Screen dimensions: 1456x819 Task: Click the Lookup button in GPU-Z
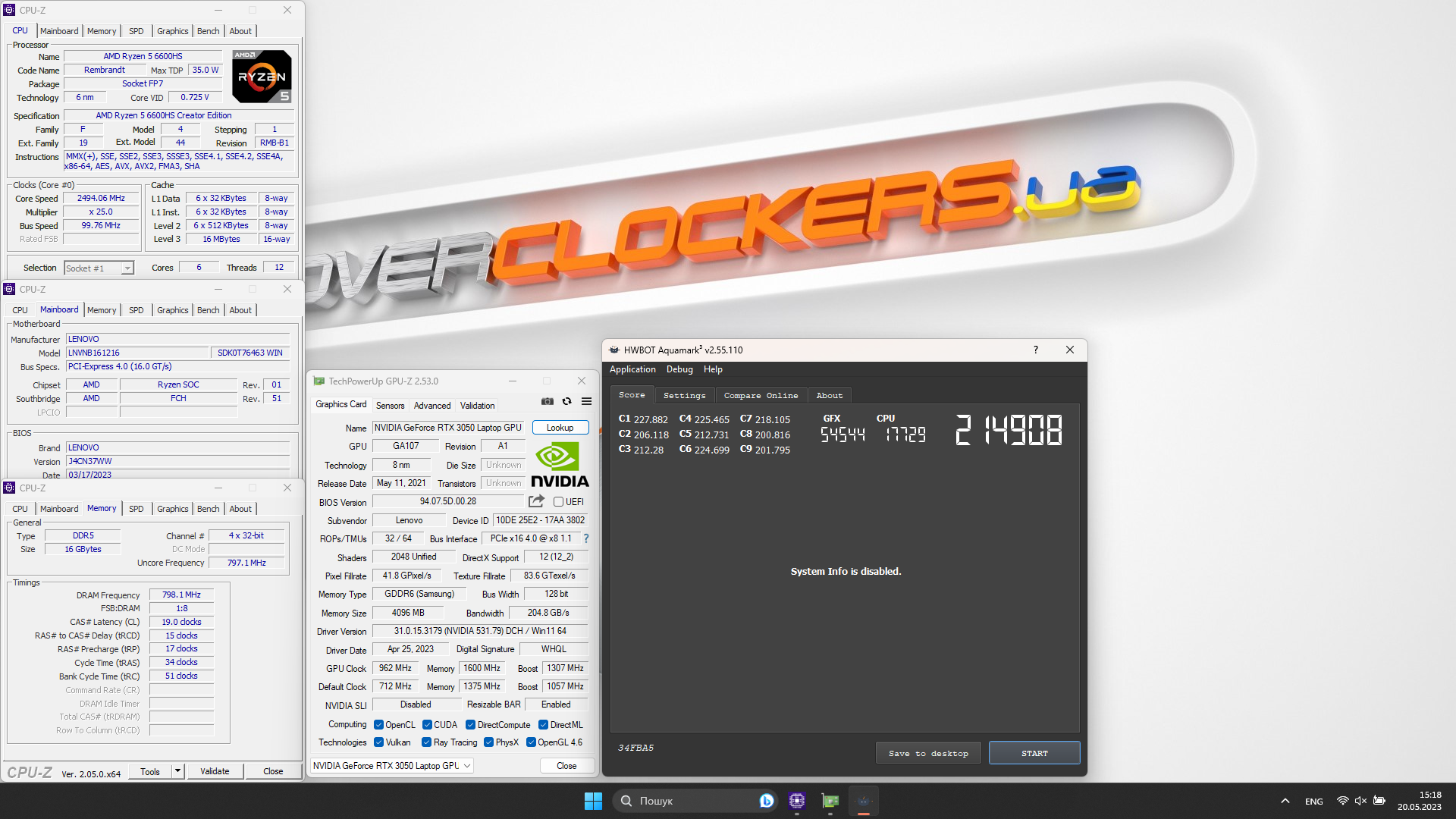(x=560, y=428)
